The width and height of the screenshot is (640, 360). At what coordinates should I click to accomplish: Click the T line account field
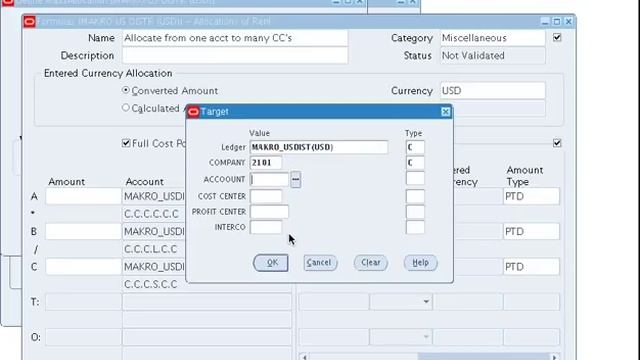[207, 302]
